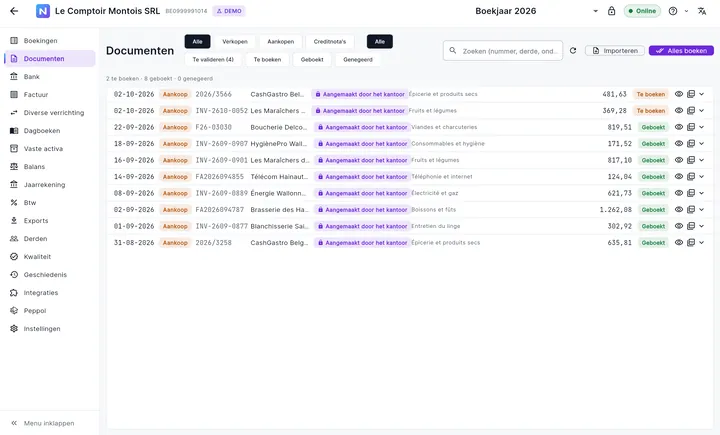Open booking entry icon for FA2026094855 row
This screenshot has height=435, width=720.
pos(691,177)
